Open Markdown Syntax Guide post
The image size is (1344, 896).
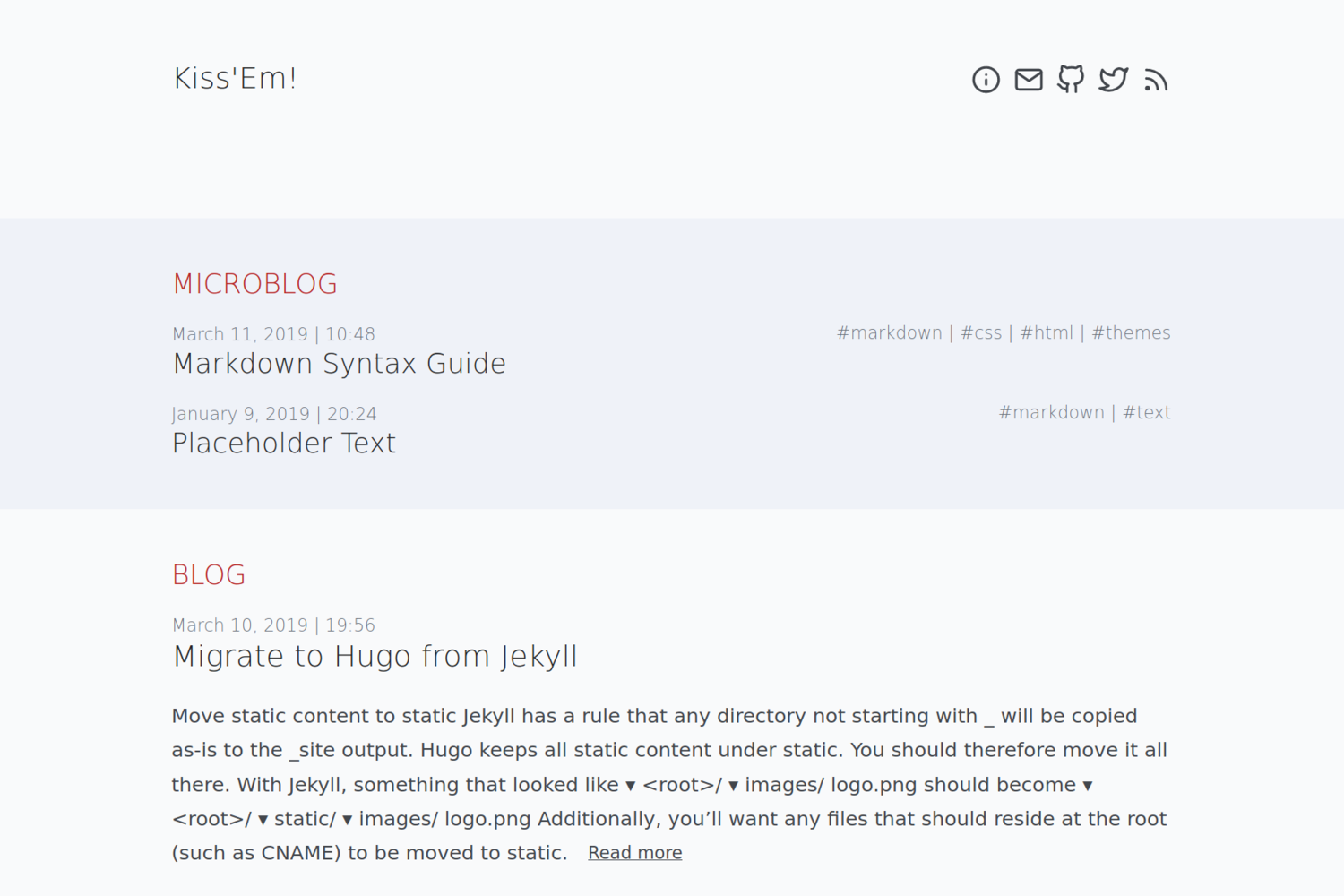[x=340, y=364]
